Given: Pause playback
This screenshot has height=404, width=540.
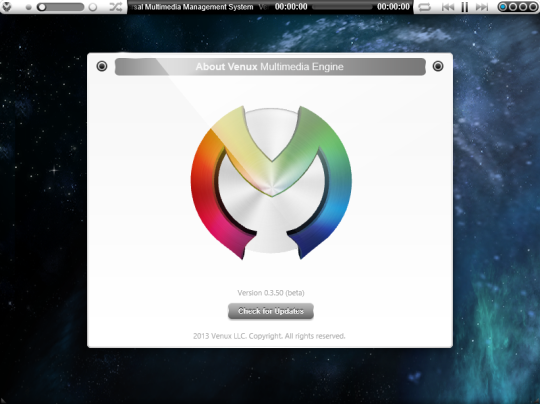Looking at the screenshot, I should [x=465, y=7].
